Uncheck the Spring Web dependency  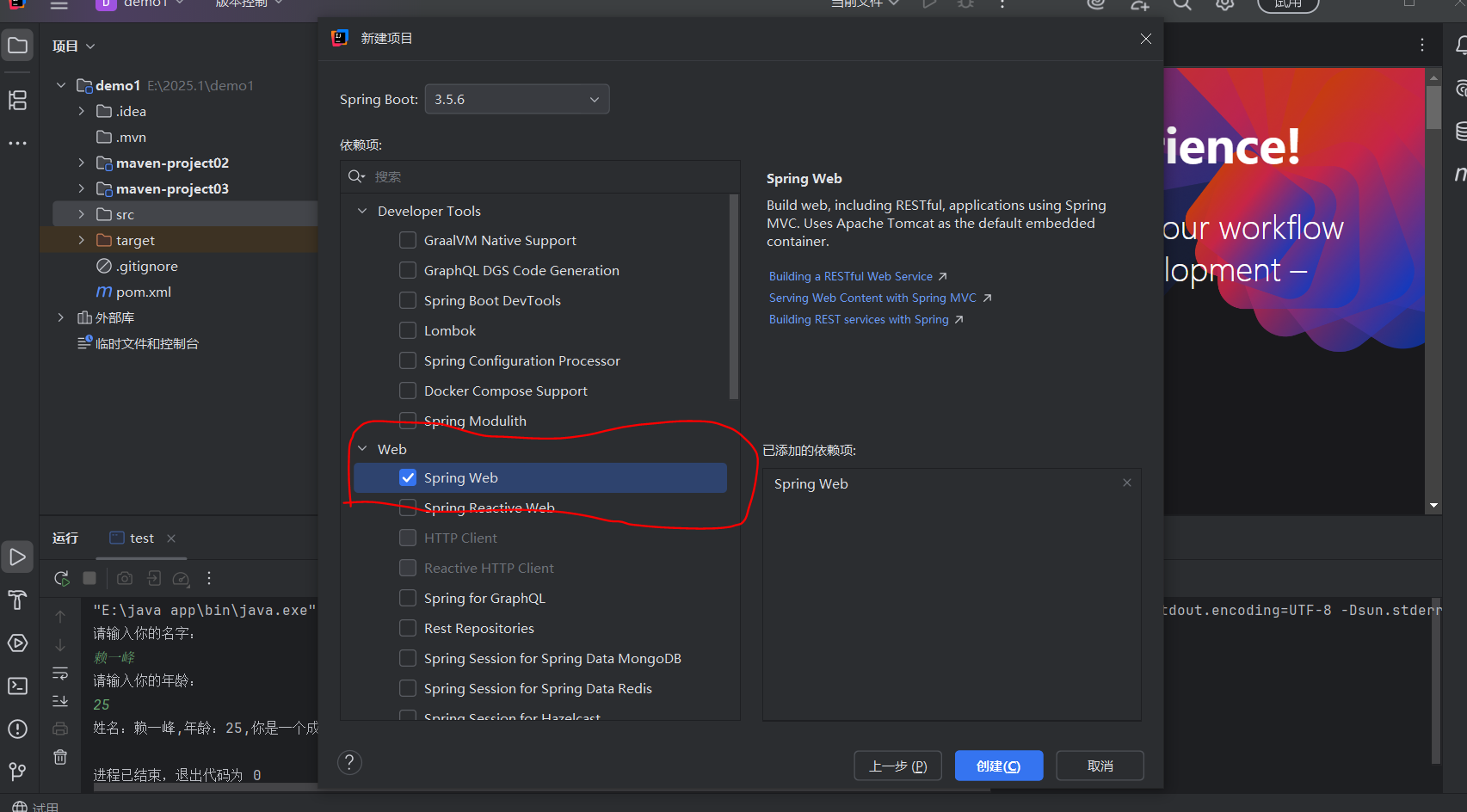[408, 477]
